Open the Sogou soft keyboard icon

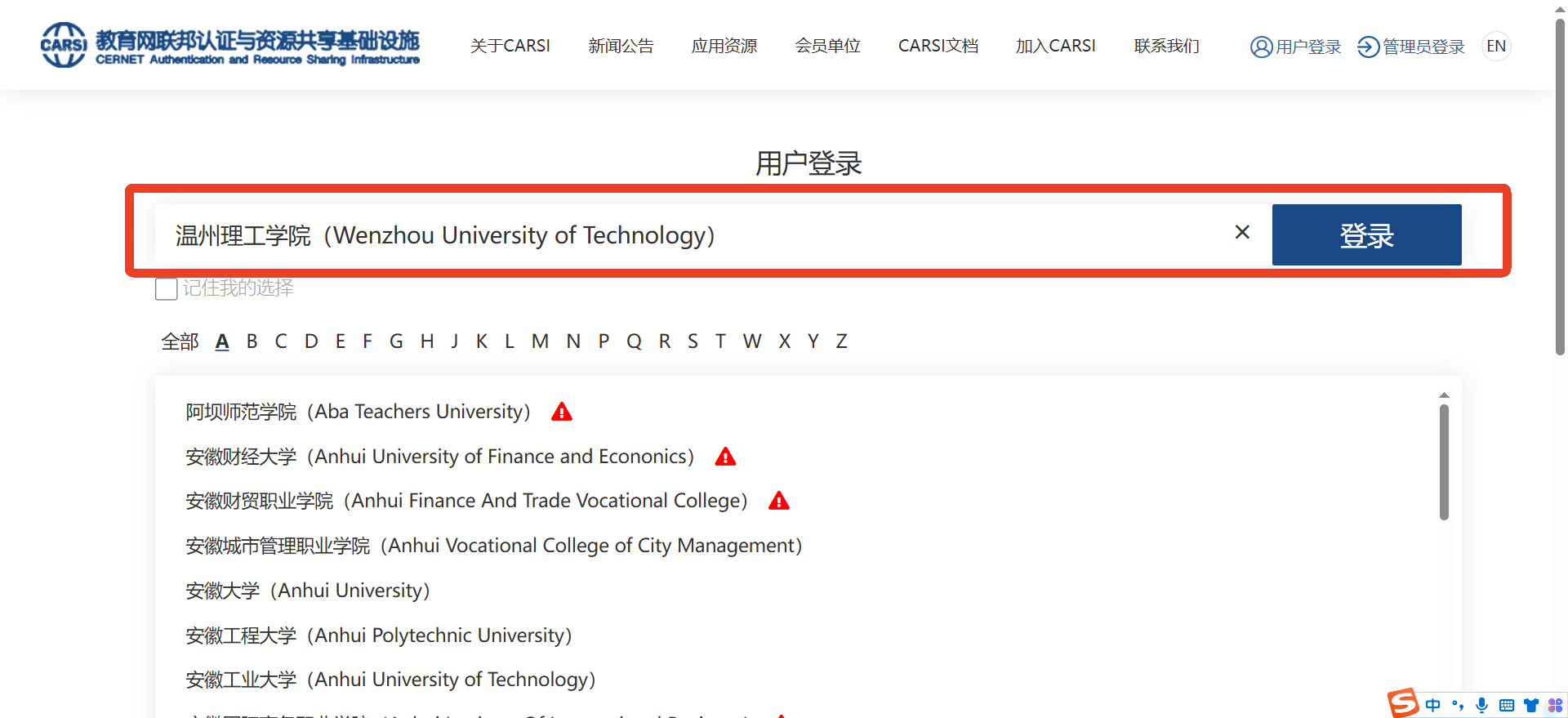pyautogui.click(x=1507, y=705)
